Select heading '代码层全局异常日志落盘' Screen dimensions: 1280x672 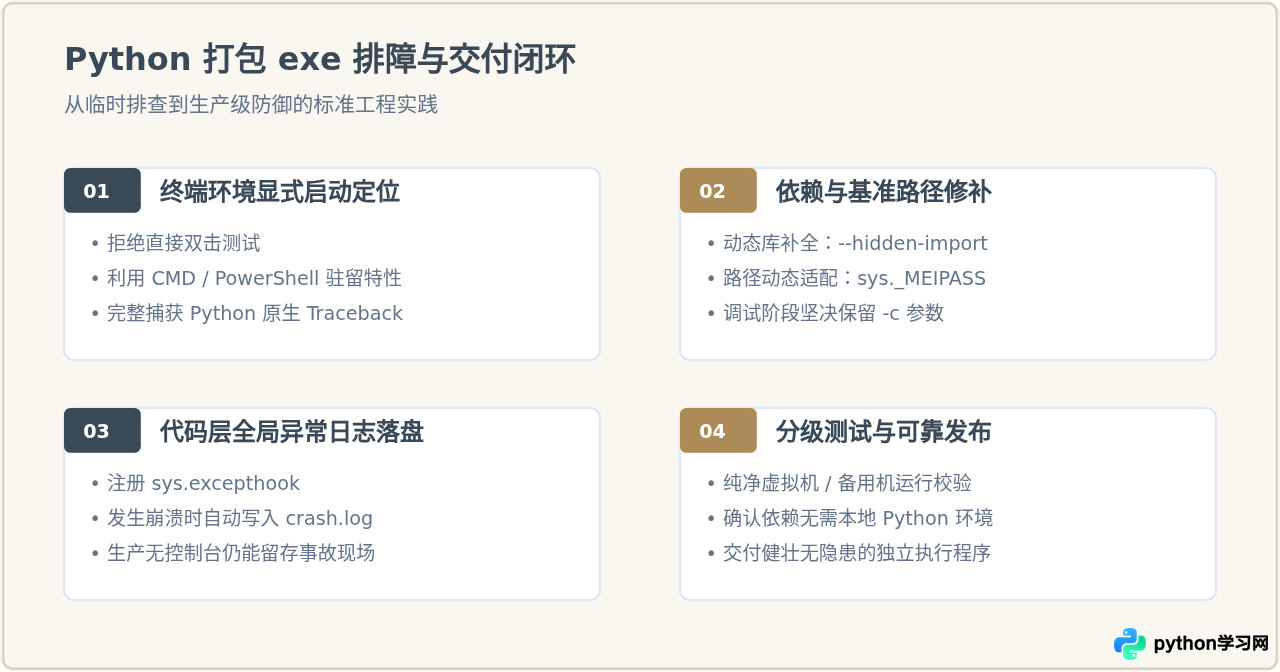click(292, 432)
